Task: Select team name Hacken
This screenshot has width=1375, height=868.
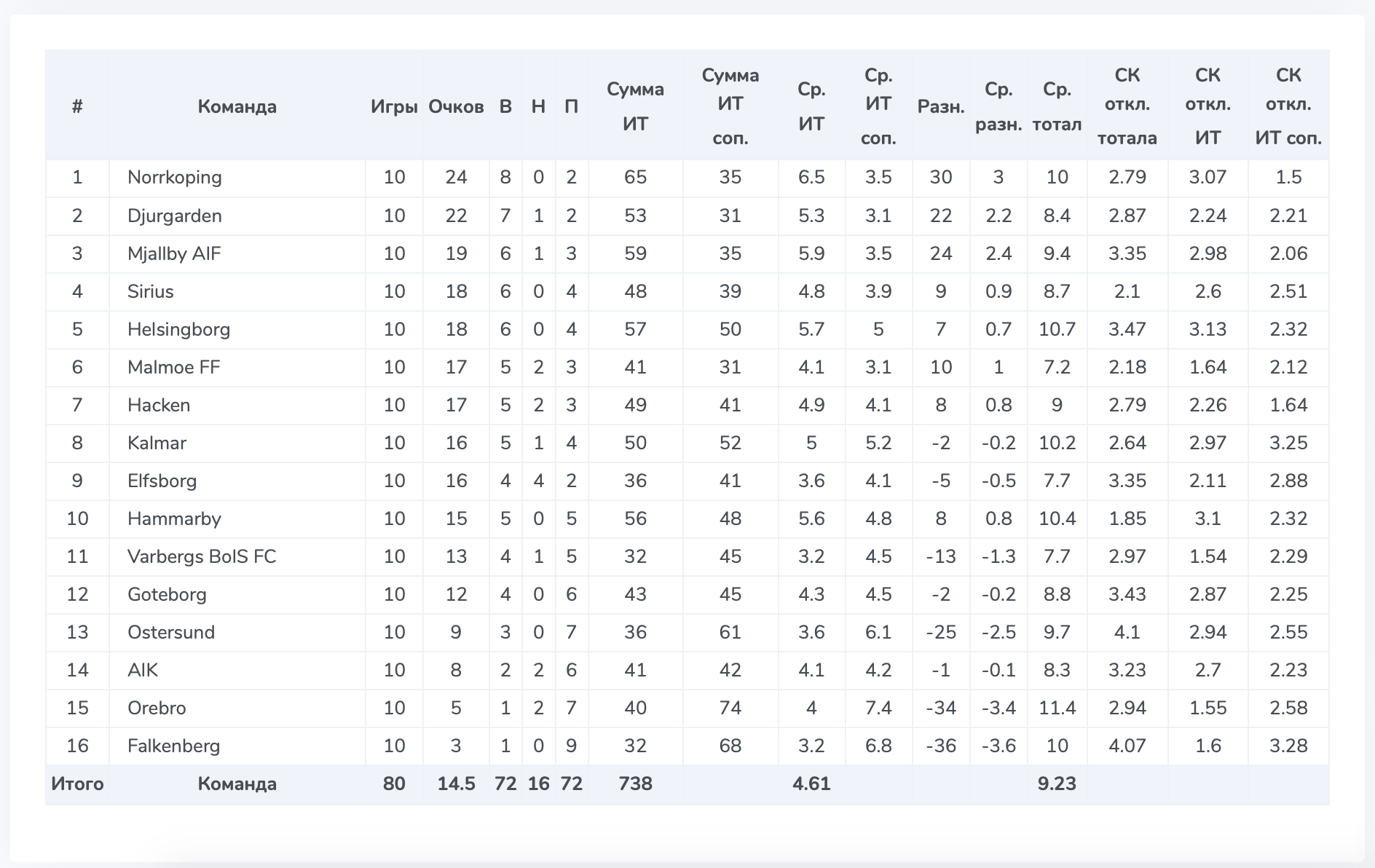Action: coord(159,405)
